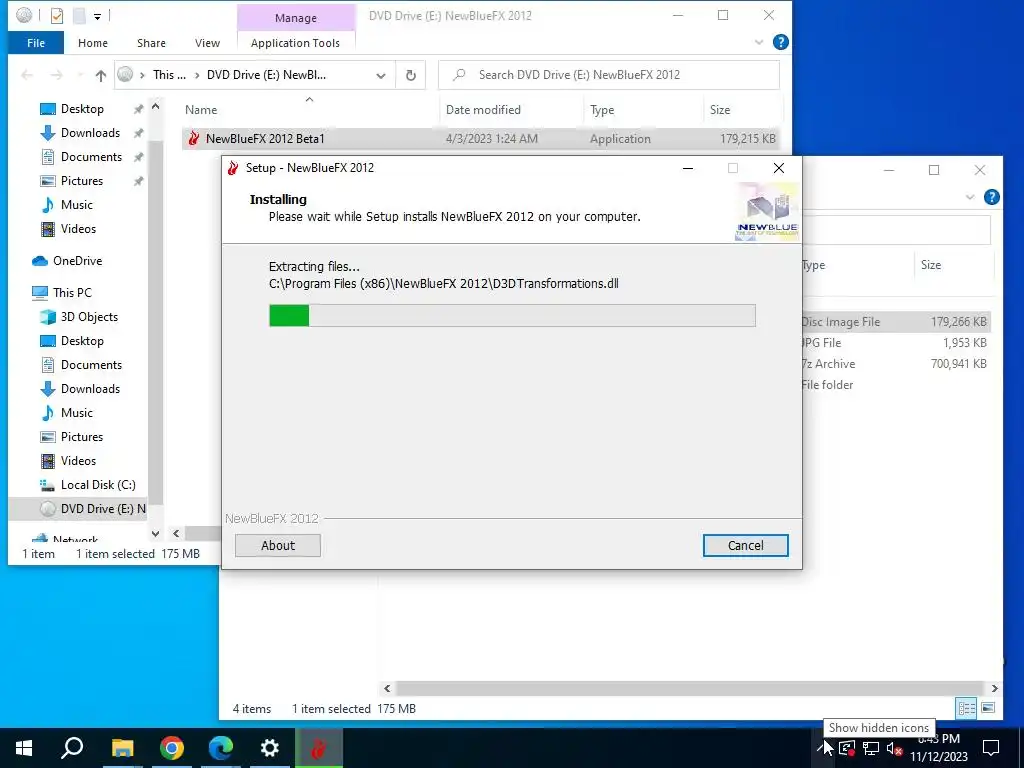Select OneDrive in navigation pane
Viewport: 1024px width, 768px height.
[x=77, y=261]
